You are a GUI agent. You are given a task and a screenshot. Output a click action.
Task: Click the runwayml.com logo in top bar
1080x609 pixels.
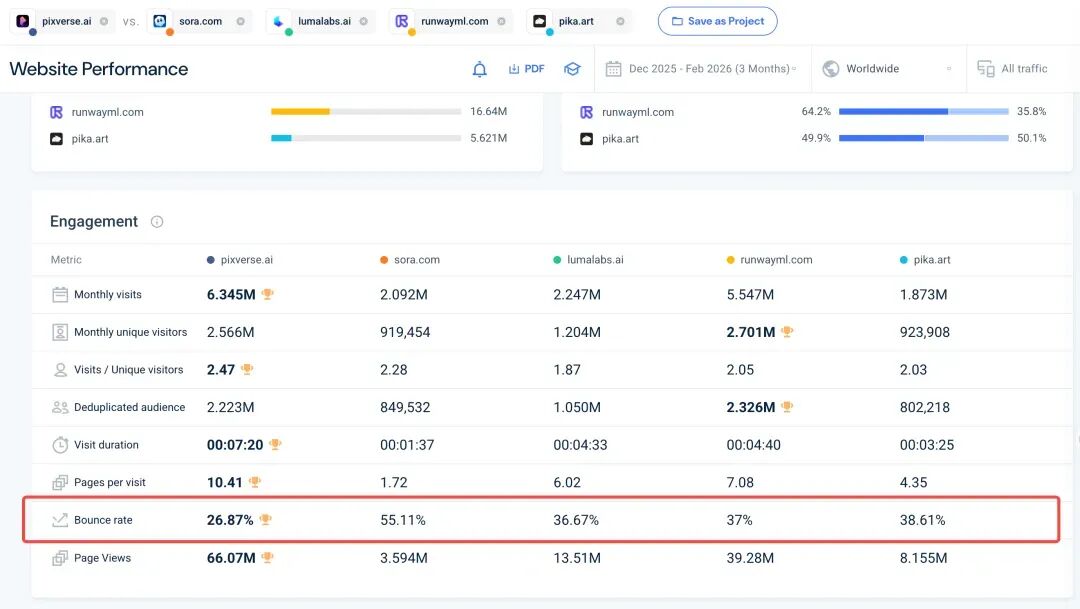tap(402, 21)
